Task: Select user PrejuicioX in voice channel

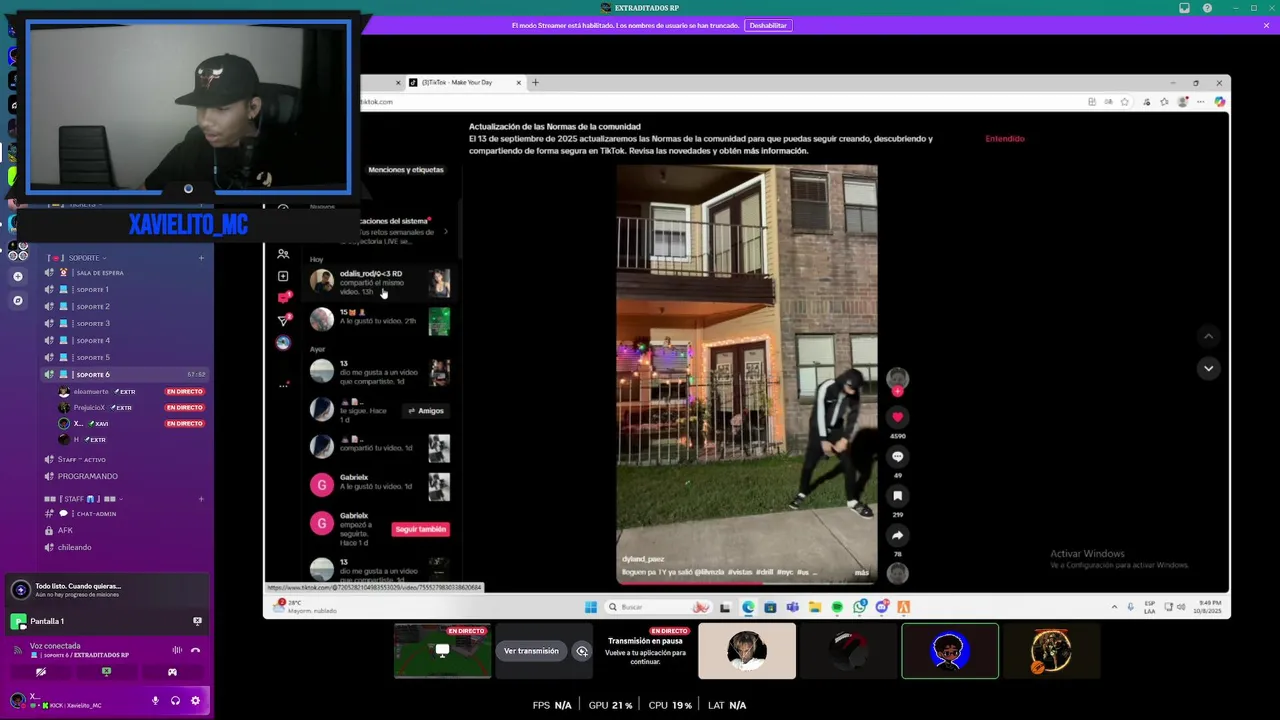Action: [132, 408]
